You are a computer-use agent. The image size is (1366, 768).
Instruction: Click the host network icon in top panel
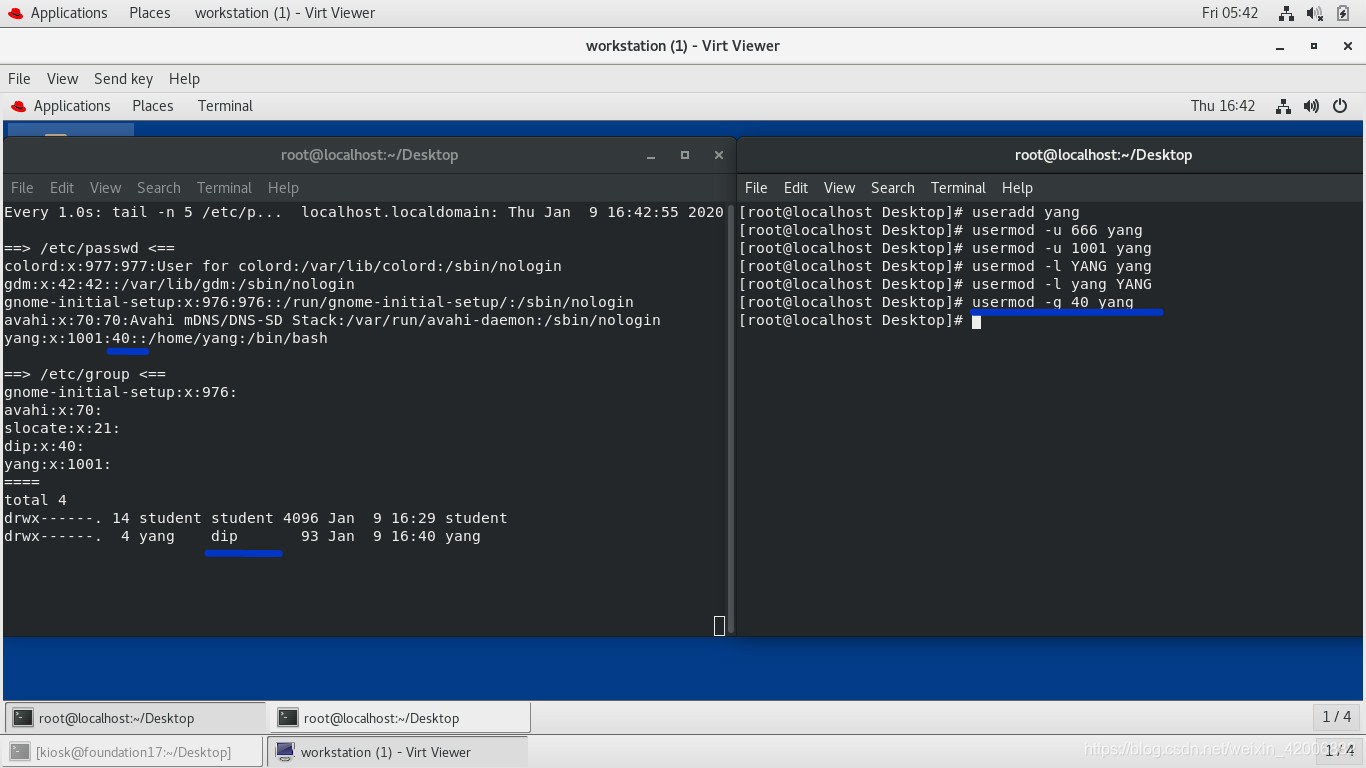(1286, 13)
